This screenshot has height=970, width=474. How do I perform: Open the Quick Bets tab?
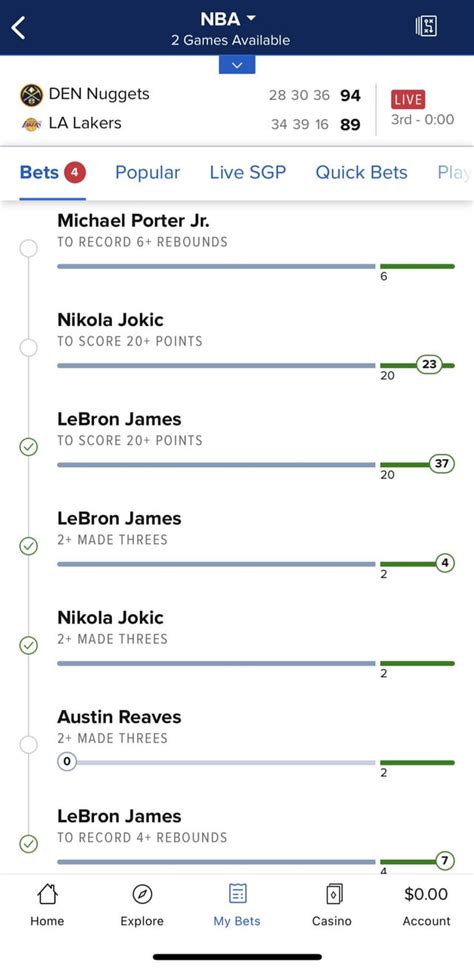(x=361, y=173)
